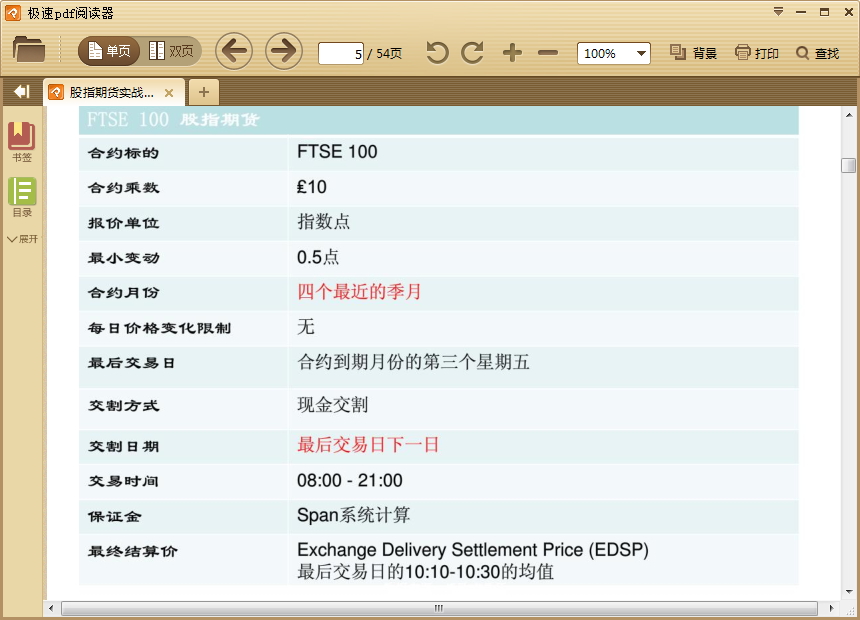Collapse the sidebar with the arrow icon
Screen dimensions: 860x620
tap(22, 92)
